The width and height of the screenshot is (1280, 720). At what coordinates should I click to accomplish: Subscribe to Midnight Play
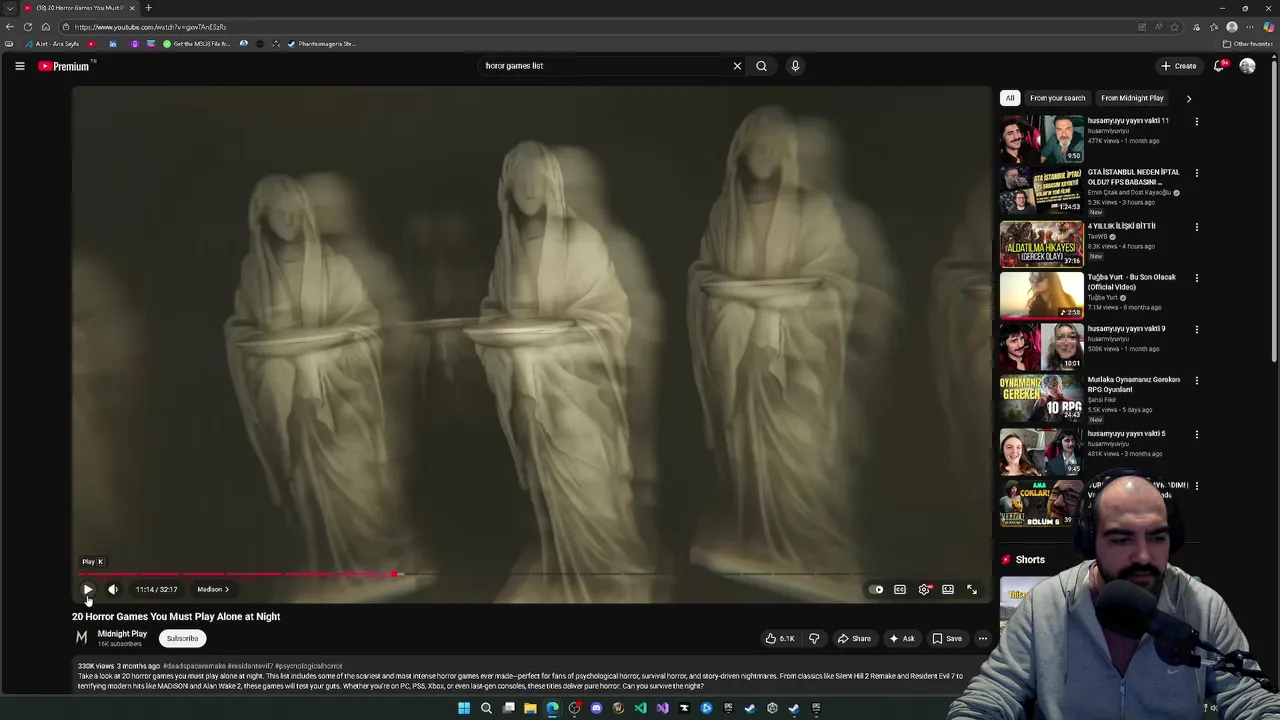click(182, 638)
